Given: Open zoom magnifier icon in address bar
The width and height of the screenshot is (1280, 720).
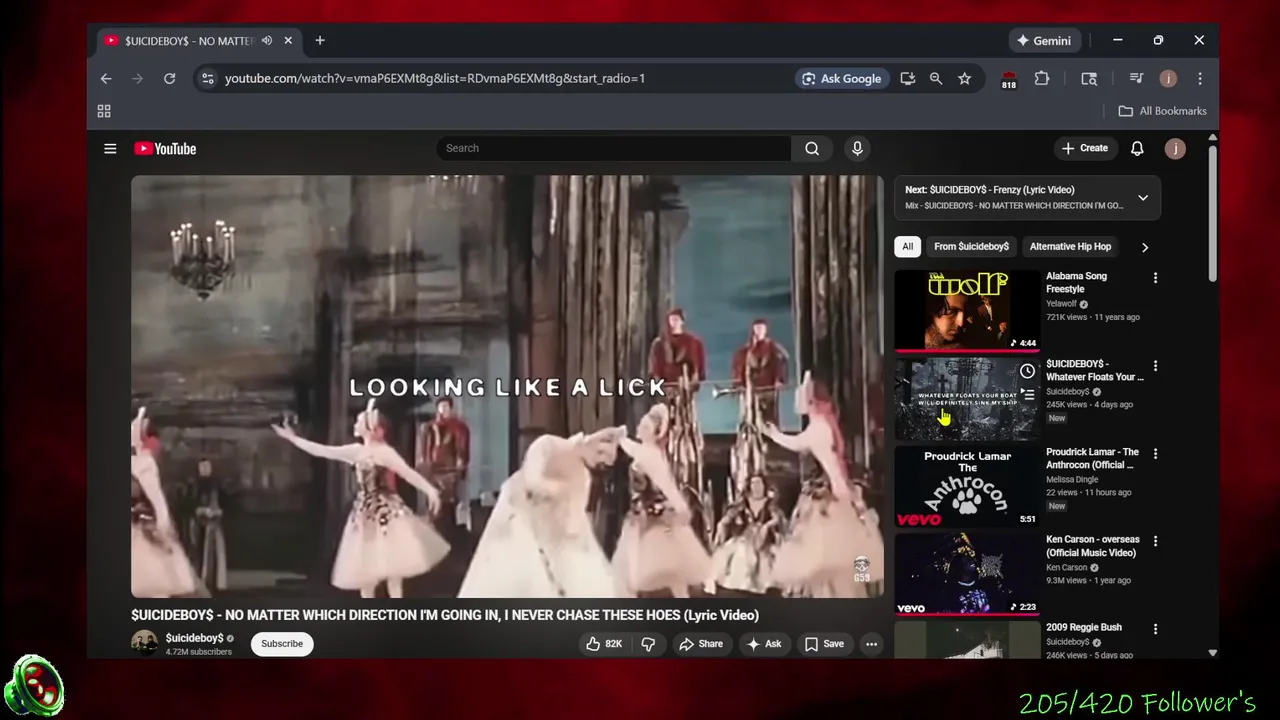Looking at the screenshot, I should [x=936, y=78].
